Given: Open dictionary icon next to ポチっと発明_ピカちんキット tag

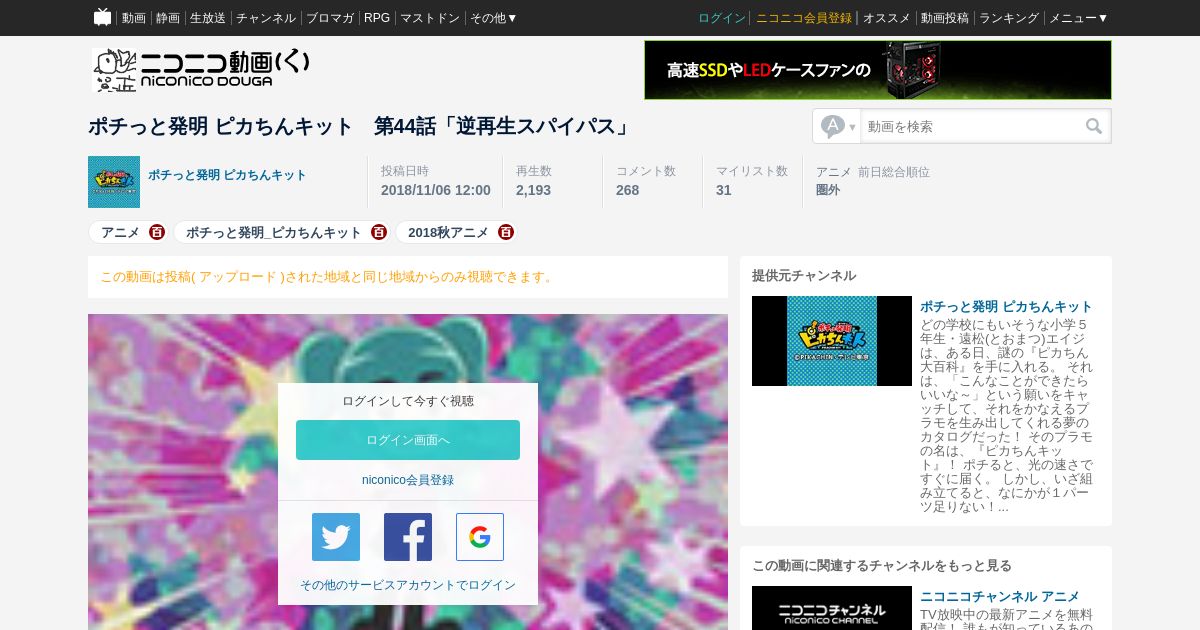Looking at the screenshot, I should click(x=379, y=232).
